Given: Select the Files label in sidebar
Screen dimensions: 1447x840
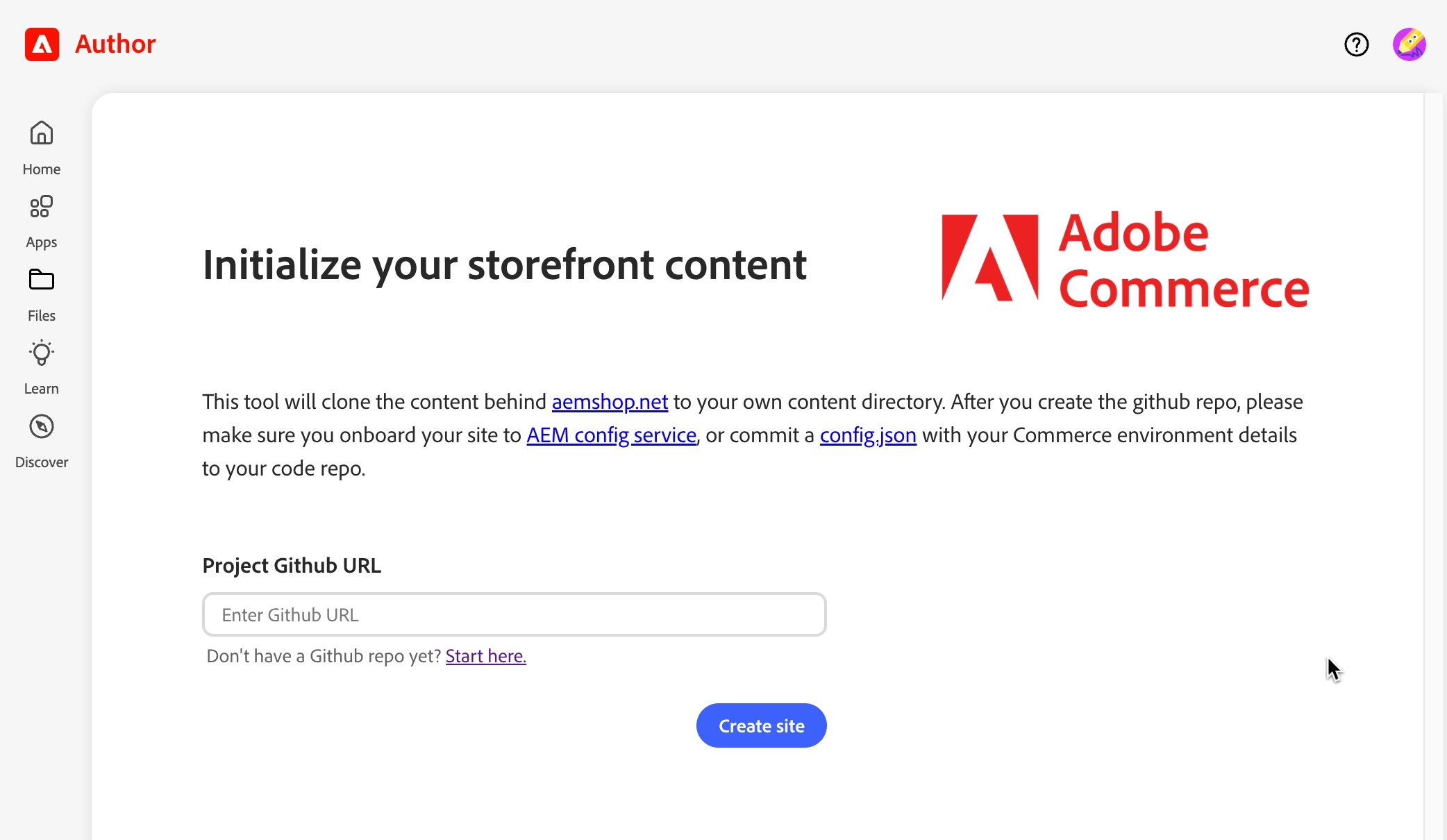Looking at the screenshot, I should point(42,316).
